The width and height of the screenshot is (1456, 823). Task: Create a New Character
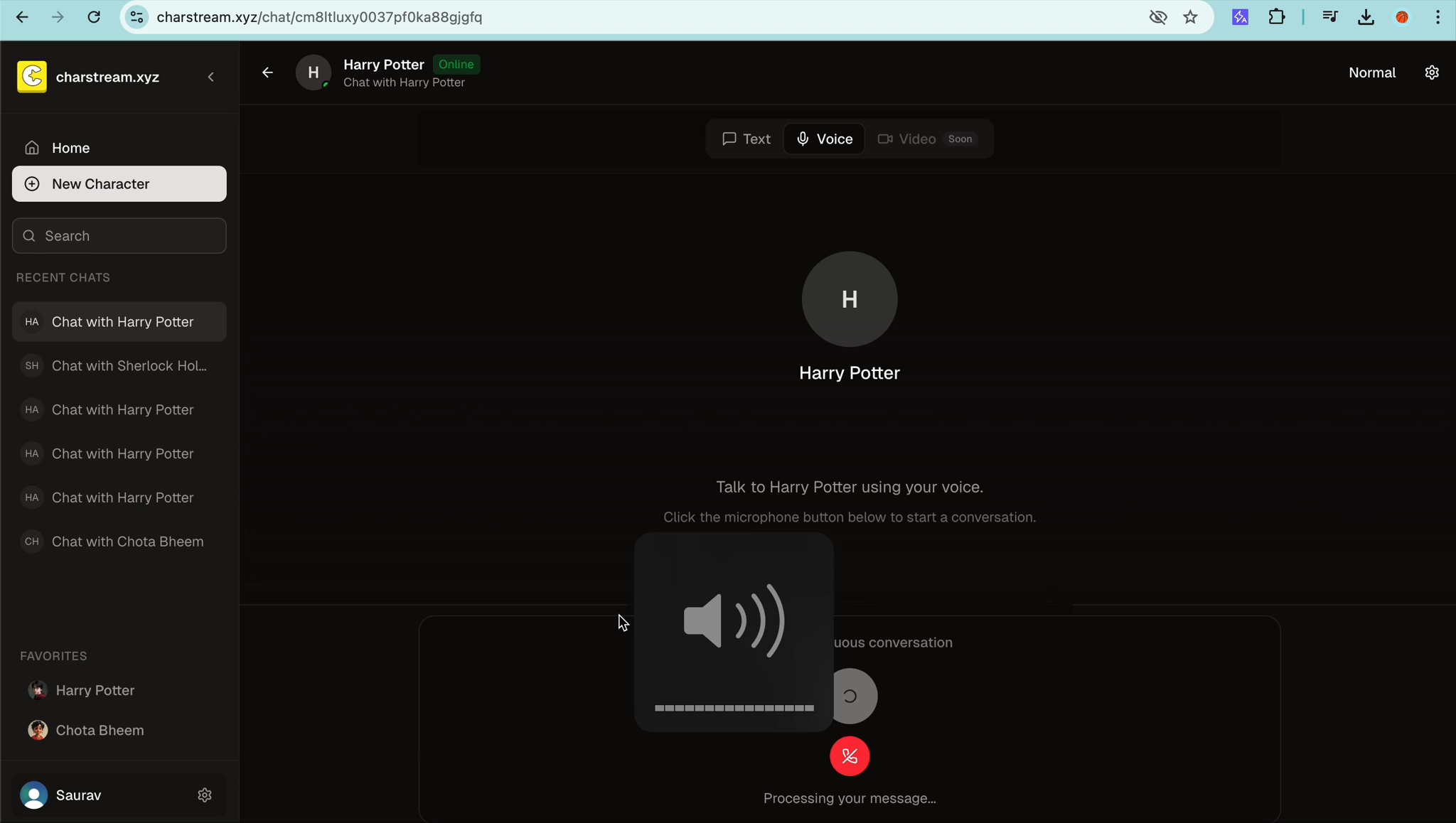[119, 184]
